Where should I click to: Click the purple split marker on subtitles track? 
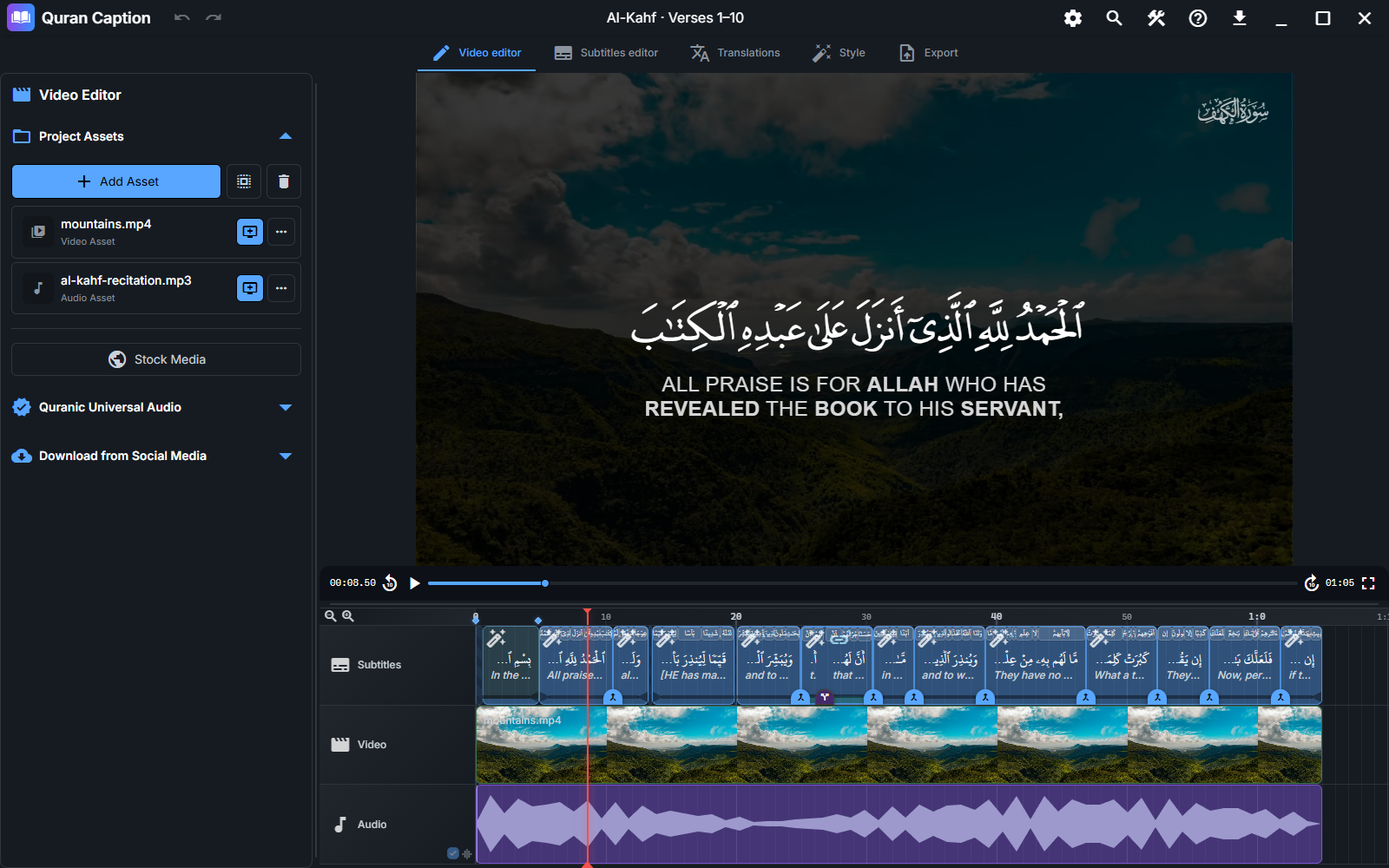[x=825, y=697]
